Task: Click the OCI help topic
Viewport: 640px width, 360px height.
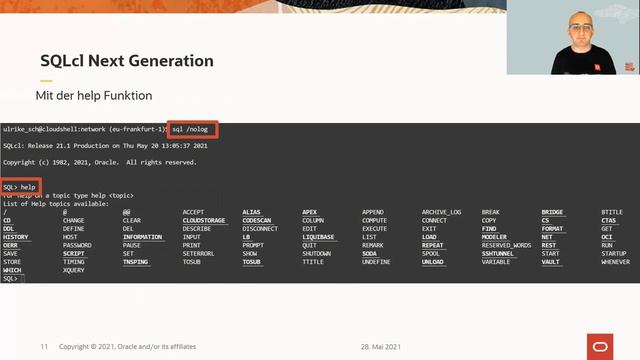Action: pos(607,237)
